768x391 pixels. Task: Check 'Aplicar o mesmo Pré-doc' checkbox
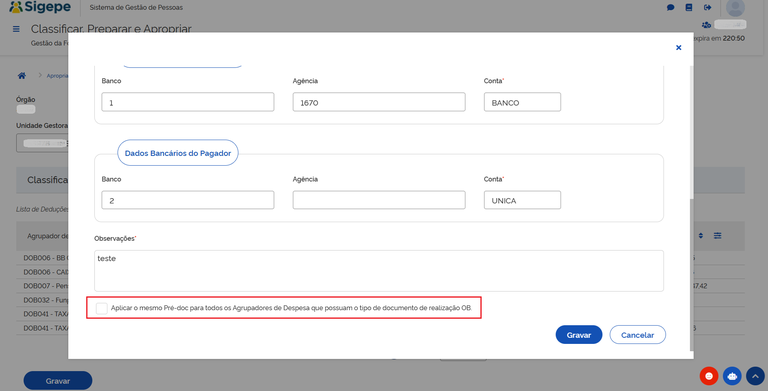(x=102, y=308)
